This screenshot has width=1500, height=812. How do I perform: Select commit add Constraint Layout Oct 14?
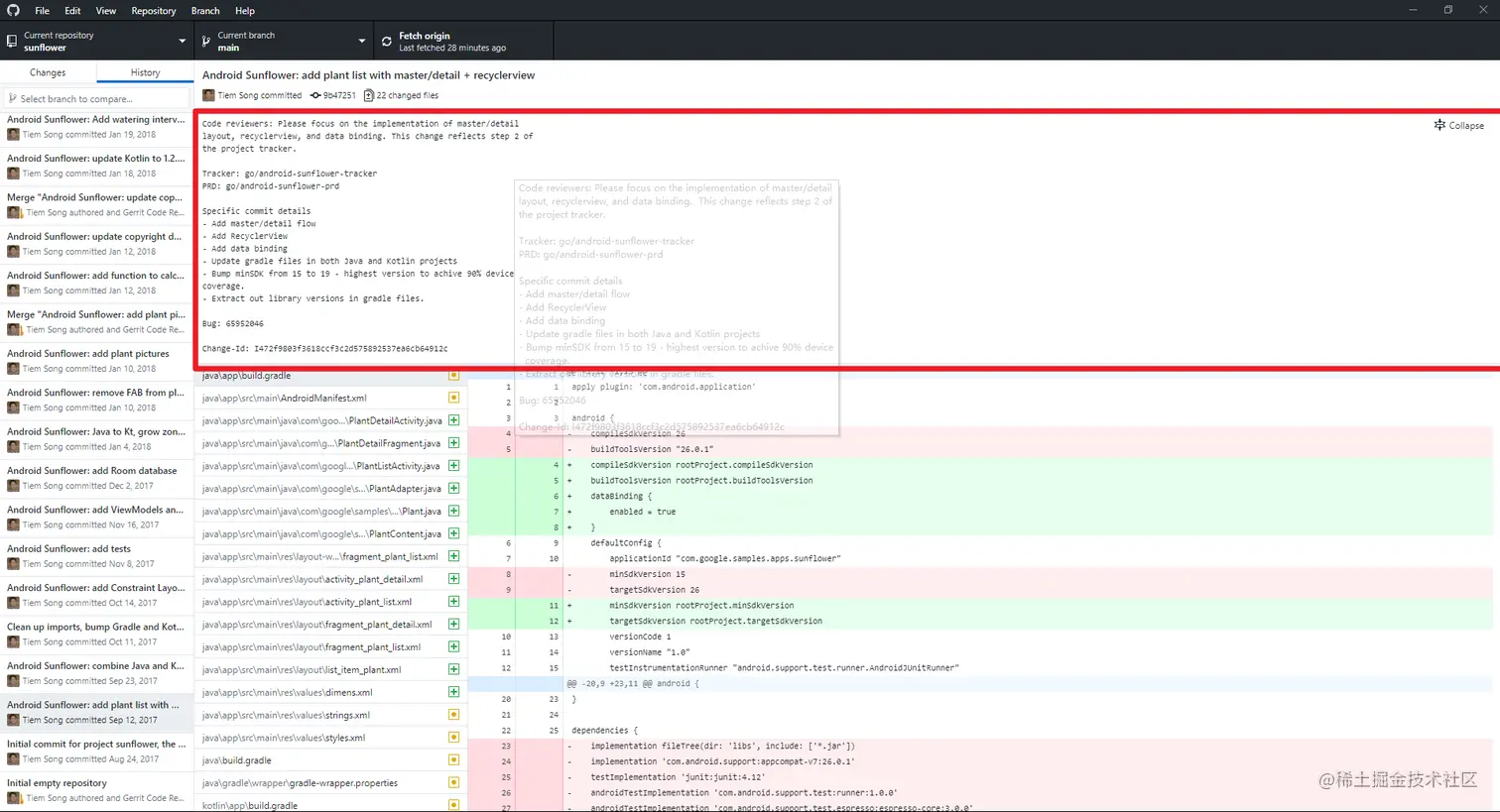96,595
